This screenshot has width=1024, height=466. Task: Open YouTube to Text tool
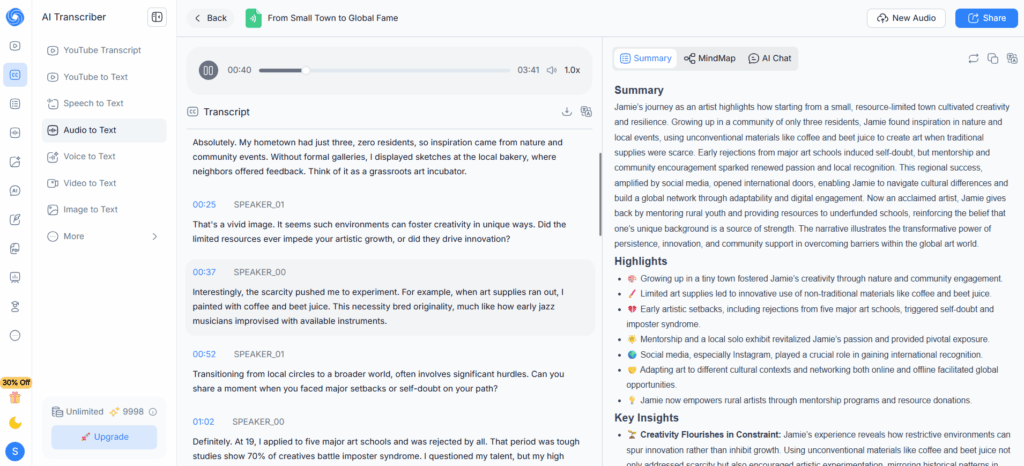coord(104,77)
